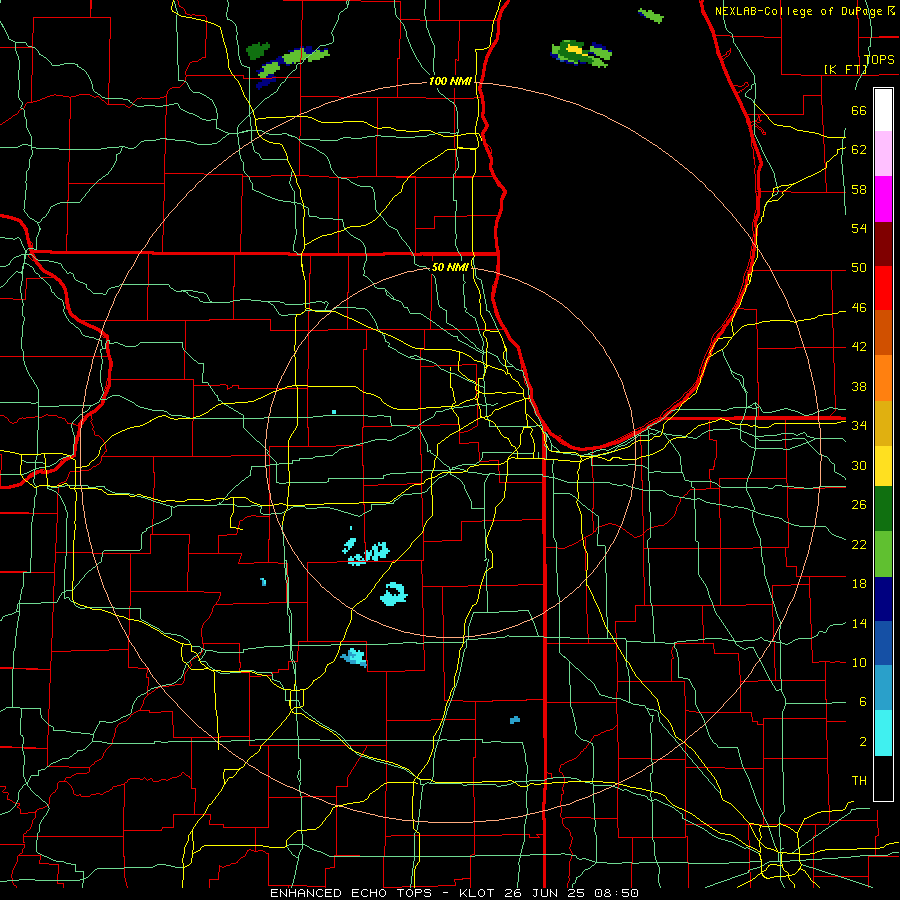This screenshot has width=900, height=900.
Task: Pick the light pink legend color swatch
Action: pyautogui.click(x=883, y=153)
